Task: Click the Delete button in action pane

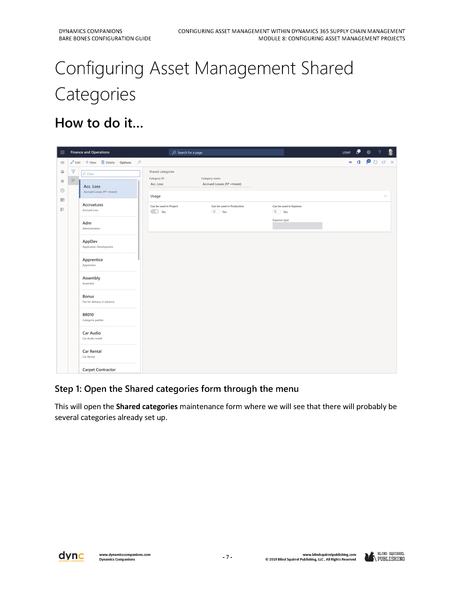Action: [108, 162]
